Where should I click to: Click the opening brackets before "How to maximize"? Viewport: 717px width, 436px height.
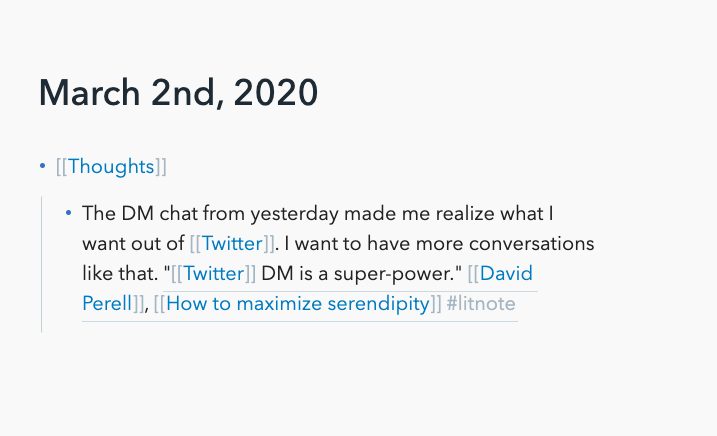[160, 303]
